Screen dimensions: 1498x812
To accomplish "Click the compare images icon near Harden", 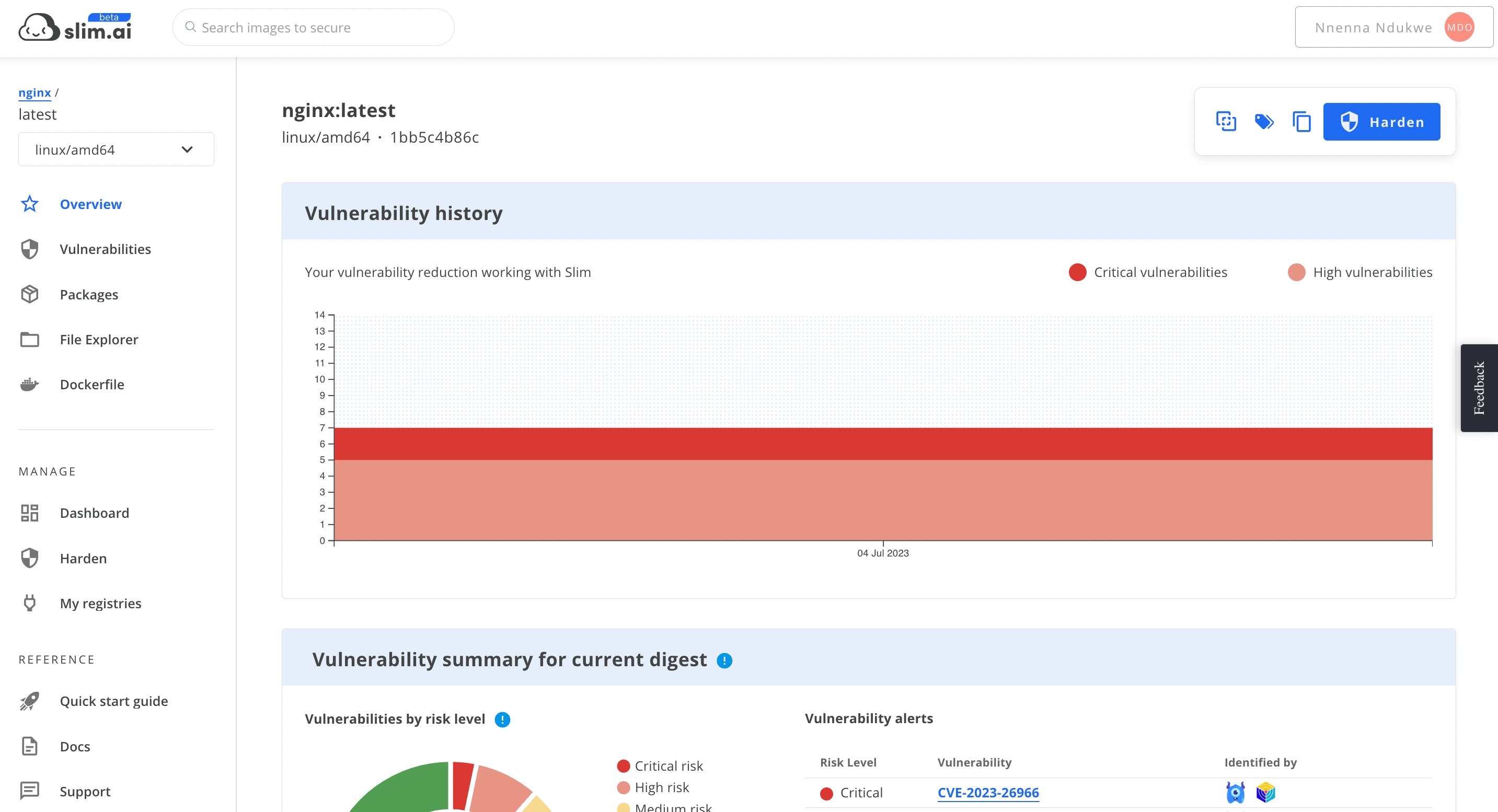I will [x=1226, y=121].
